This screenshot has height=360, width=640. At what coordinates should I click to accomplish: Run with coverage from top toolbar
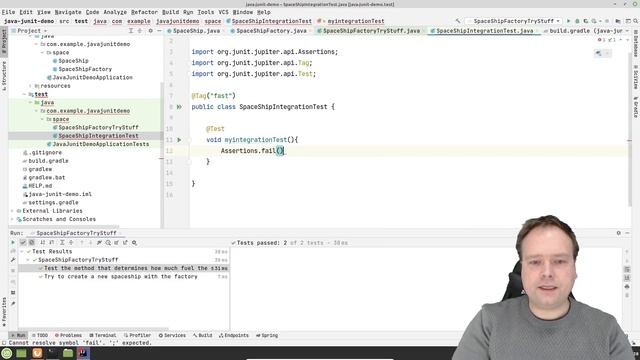tap(586, 21)
